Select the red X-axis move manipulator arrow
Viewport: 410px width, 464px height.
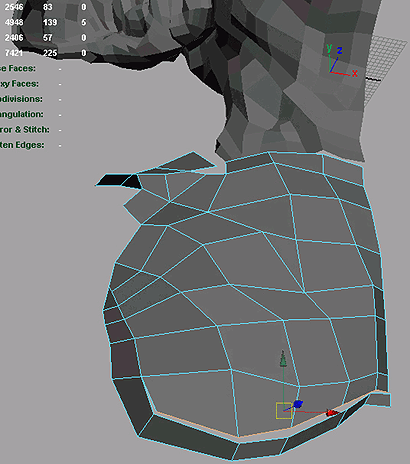tap(331, 413)
